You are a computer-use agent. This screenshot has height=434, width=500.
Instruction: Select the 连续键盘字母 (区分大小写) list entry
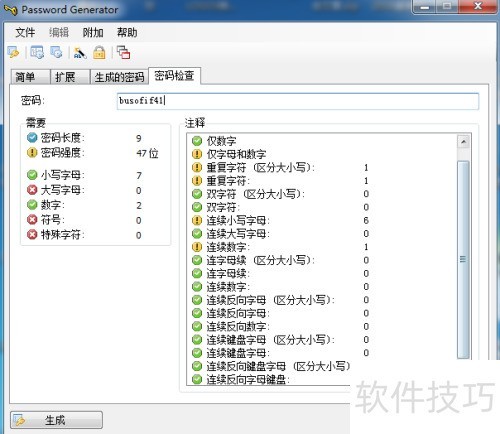pos(270,339)
